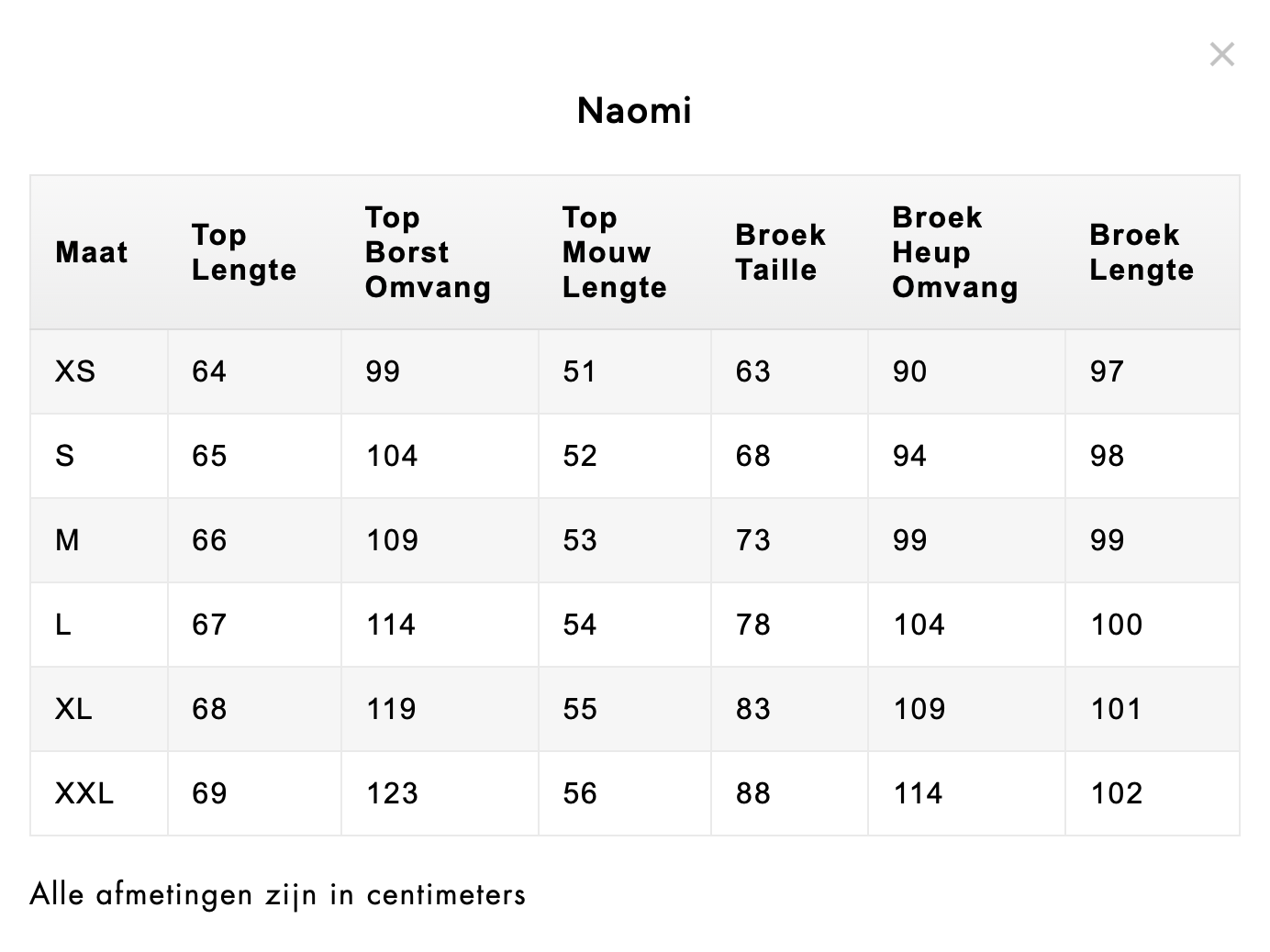Screen dimensions: 1270x952
Task: Select the L size row label
Action: pyautogui.click(x=63, y=625)
